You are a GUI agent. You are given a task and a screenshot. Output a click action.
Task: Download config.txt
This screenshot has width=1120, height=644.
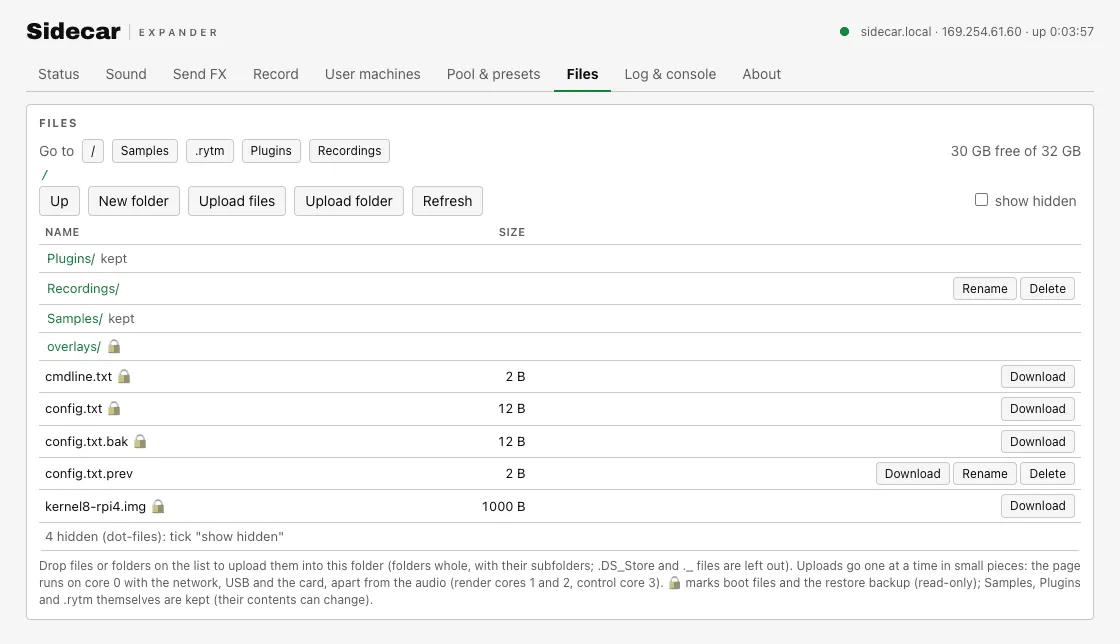[1037, 408]
